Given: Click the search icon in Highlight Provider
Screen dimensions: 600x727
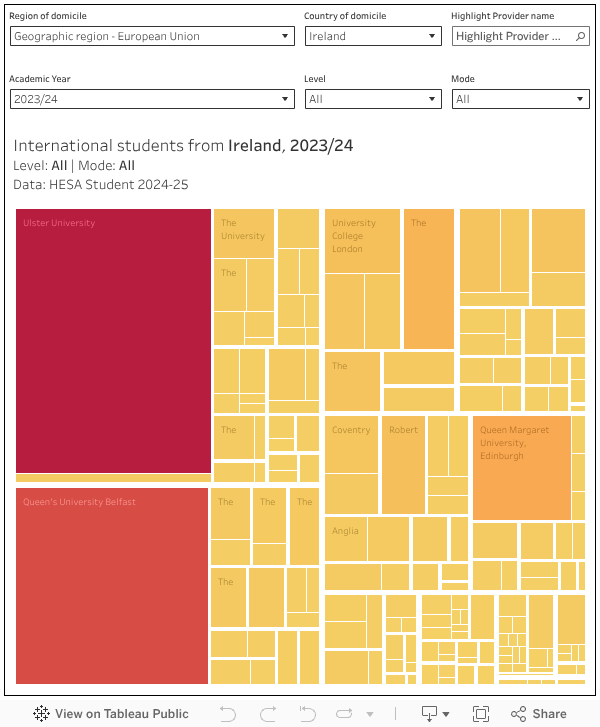Looking at the screenshot, I should [580, 36].
